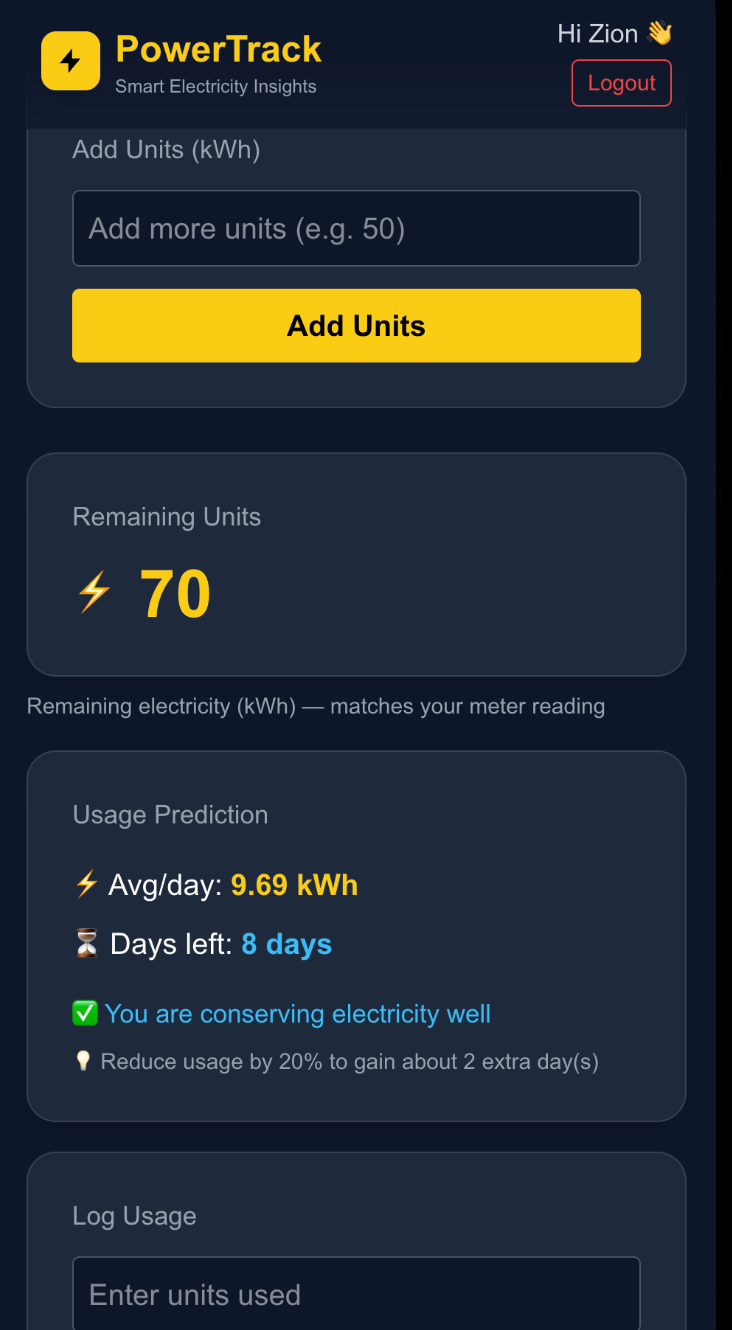This screenshot has width=732, height=1330.
Task: Click the PowerTrack lightning bolt logo
Action: tap(70, 61)
